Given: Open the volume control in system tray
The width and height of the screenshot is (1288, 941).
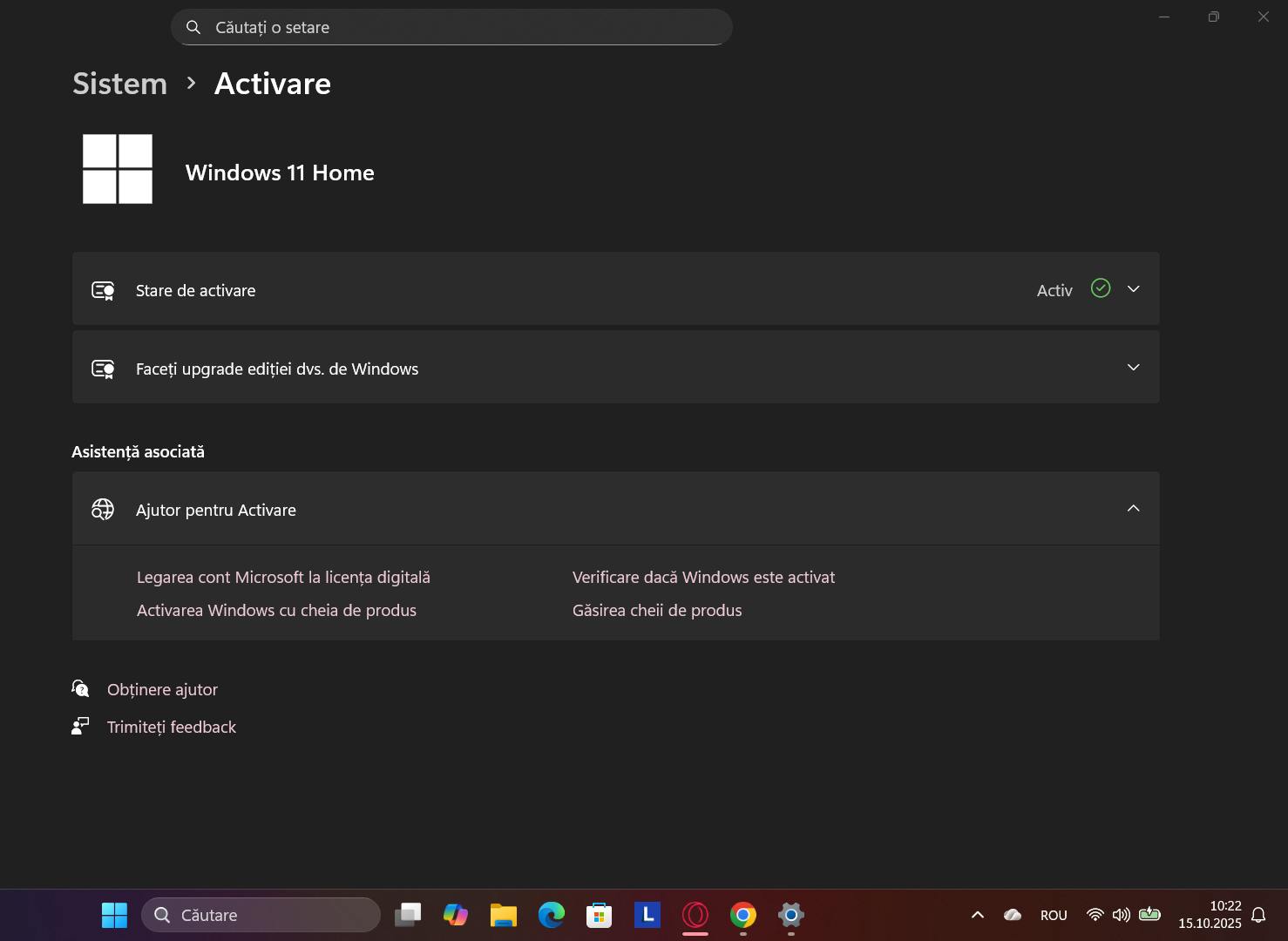Looking at the screenshot, I should (1121, 915).
